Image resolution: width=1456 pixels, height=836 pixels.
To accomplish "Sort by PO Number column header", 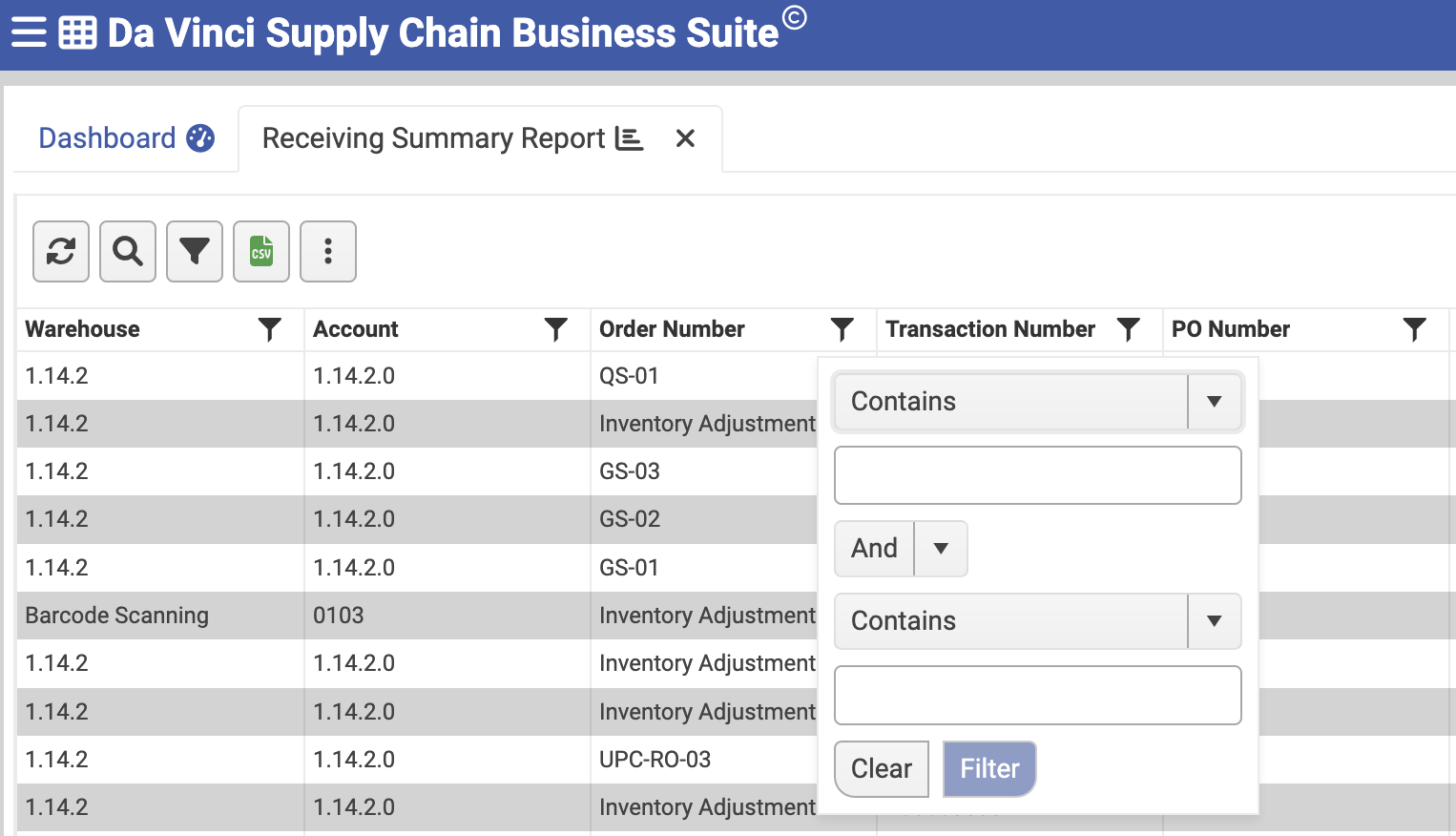I will [1231, 329].
